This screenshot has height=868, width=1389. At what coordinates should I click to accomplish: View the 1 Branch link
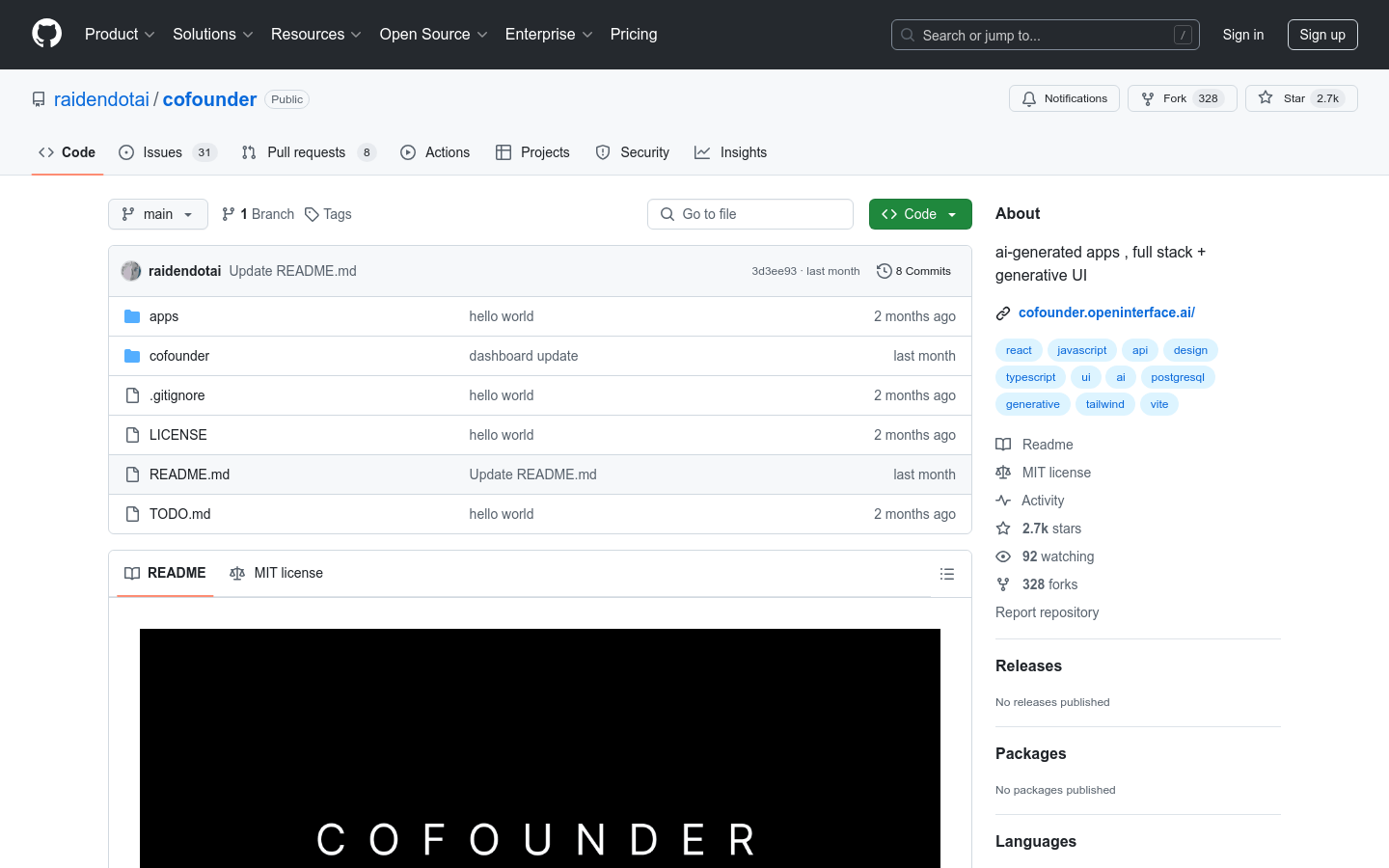pos(258,214)
